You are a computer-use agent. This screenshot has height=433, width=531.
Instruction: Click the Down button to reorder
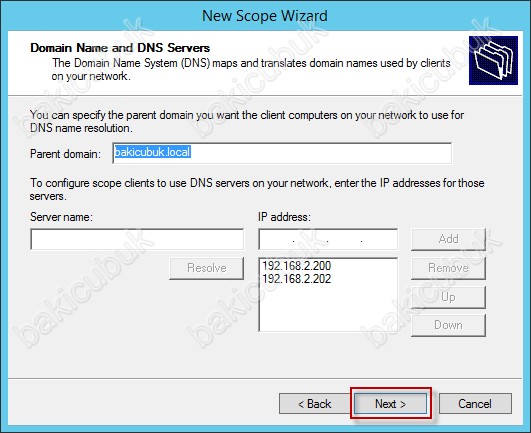tap(448, 325)
